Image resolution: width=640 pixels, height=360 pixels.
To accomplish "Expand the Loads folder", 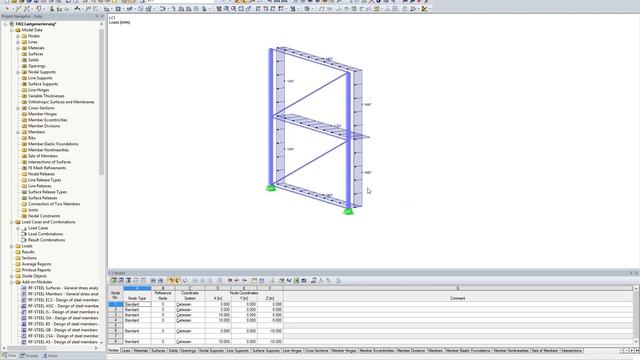I will (x=12, y=246).
